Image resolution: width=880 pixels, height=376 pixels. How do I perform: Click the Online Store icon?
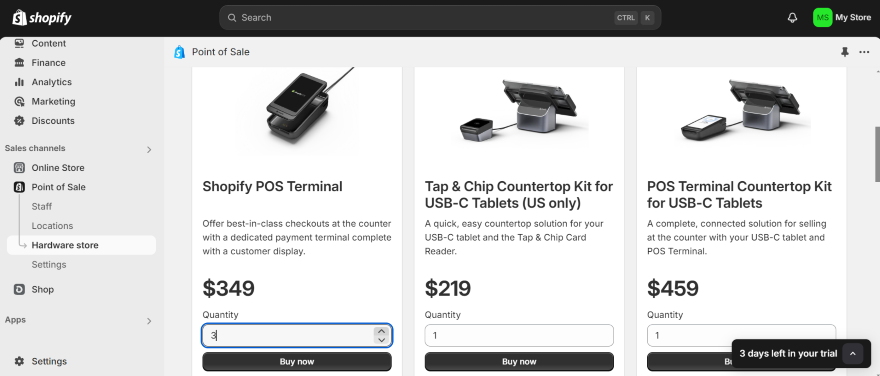coord(19,168)
